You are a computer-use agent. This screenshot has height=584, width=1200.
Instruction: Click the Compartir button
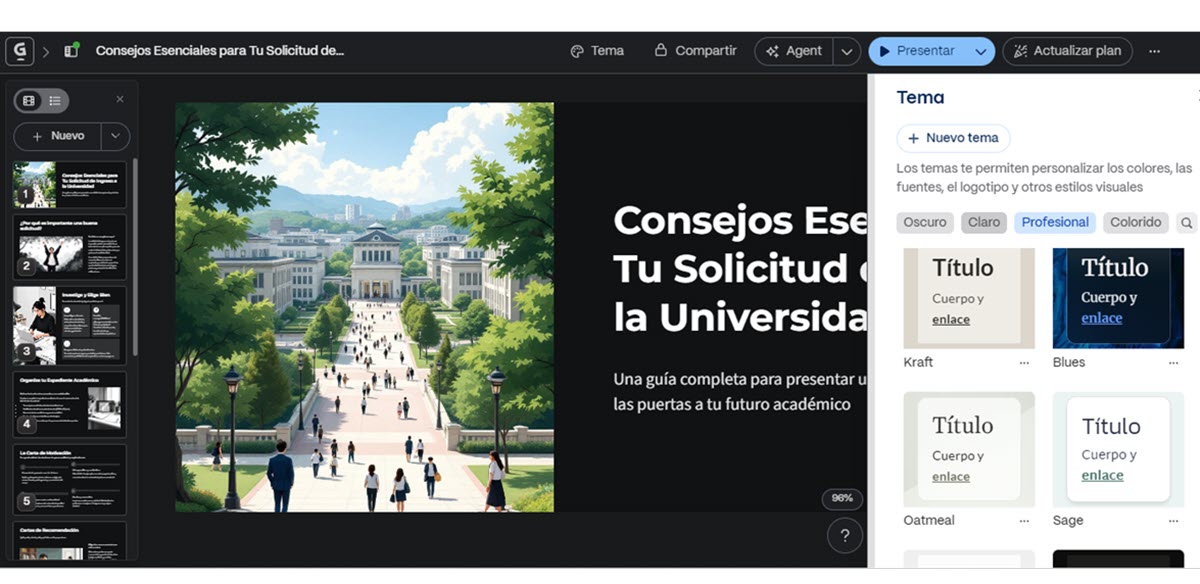coord(695,51)
